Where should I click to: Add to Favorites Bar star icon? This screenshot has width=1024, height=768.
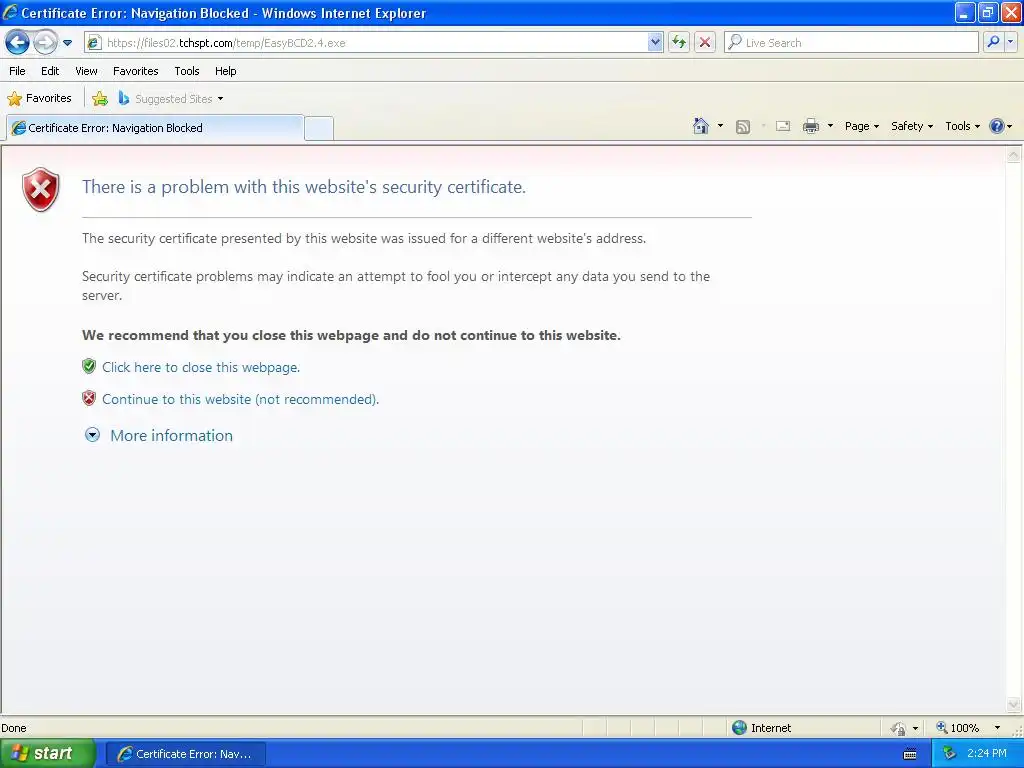[x=100, y=99]
